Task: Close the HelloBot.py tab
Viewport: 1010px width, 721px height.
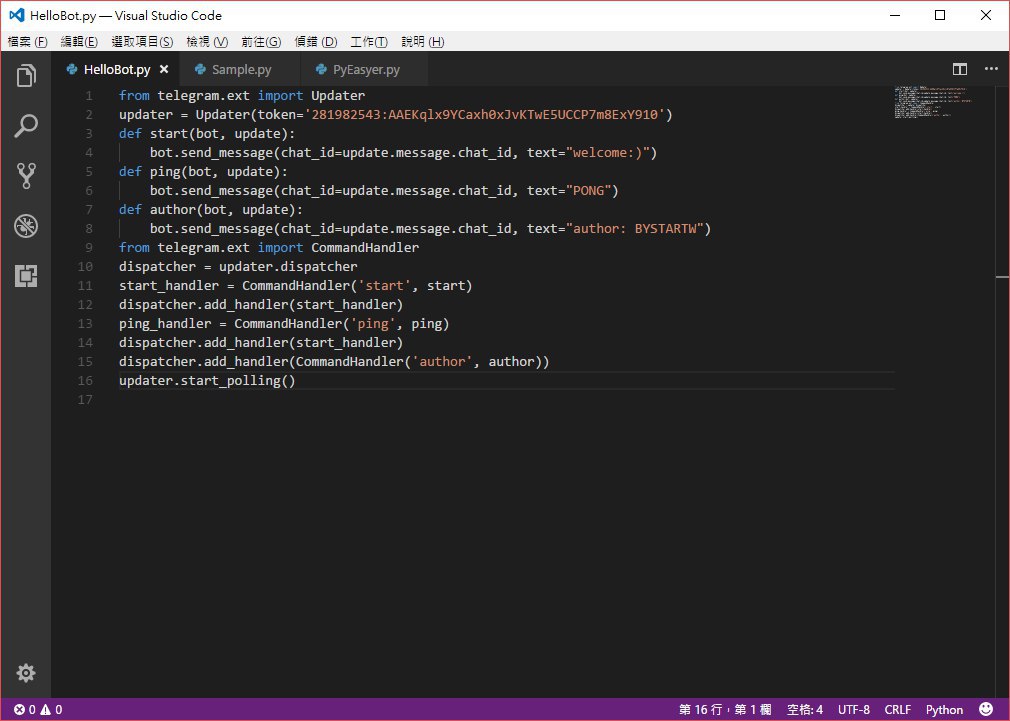Action: pos(164,69)
